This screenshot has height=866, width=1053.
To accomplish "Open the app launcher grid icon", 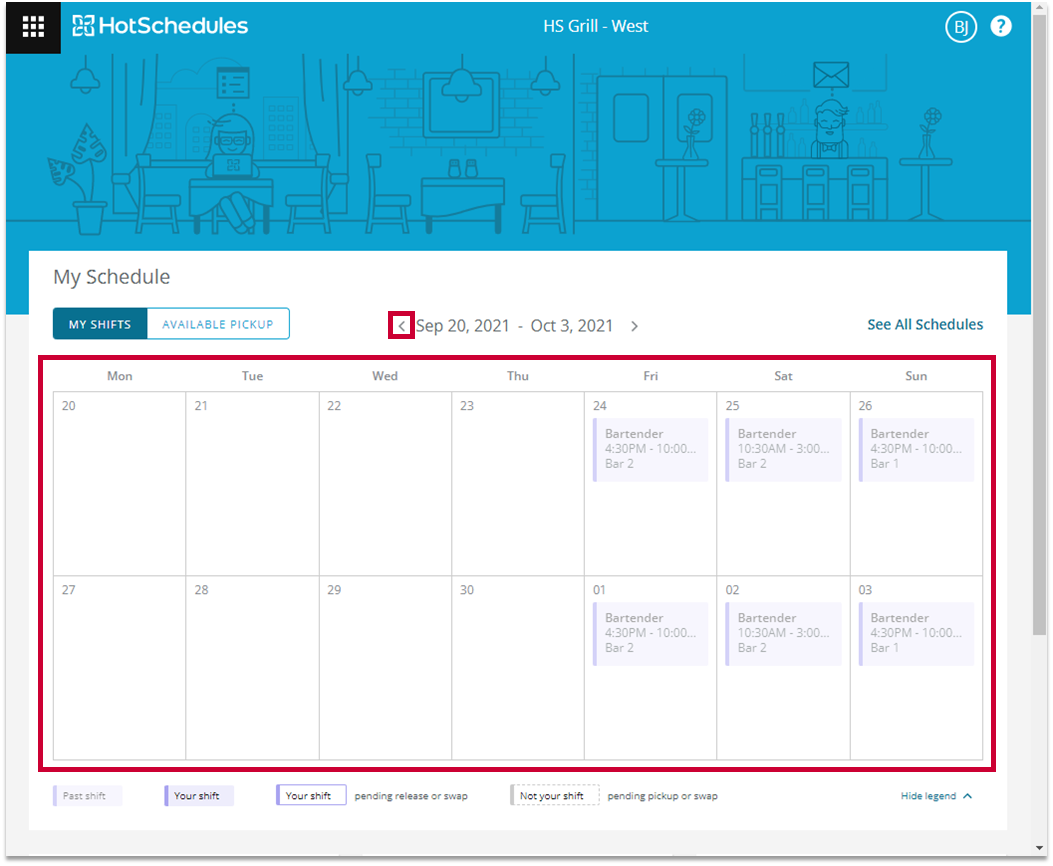I will click(x=33, y=27).
